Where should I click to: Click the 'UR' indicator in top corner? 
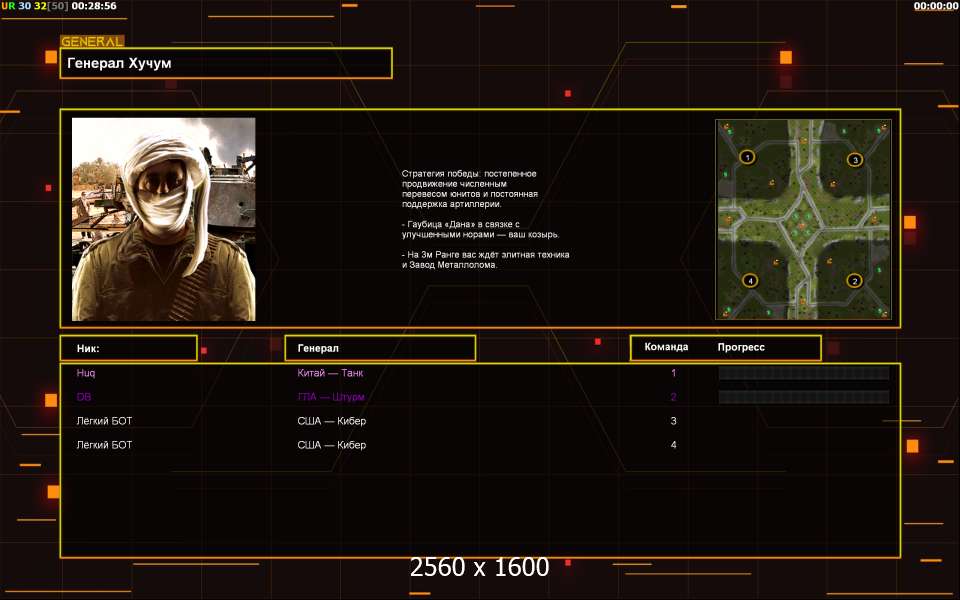pyautogui.click(x=8, y=6)
